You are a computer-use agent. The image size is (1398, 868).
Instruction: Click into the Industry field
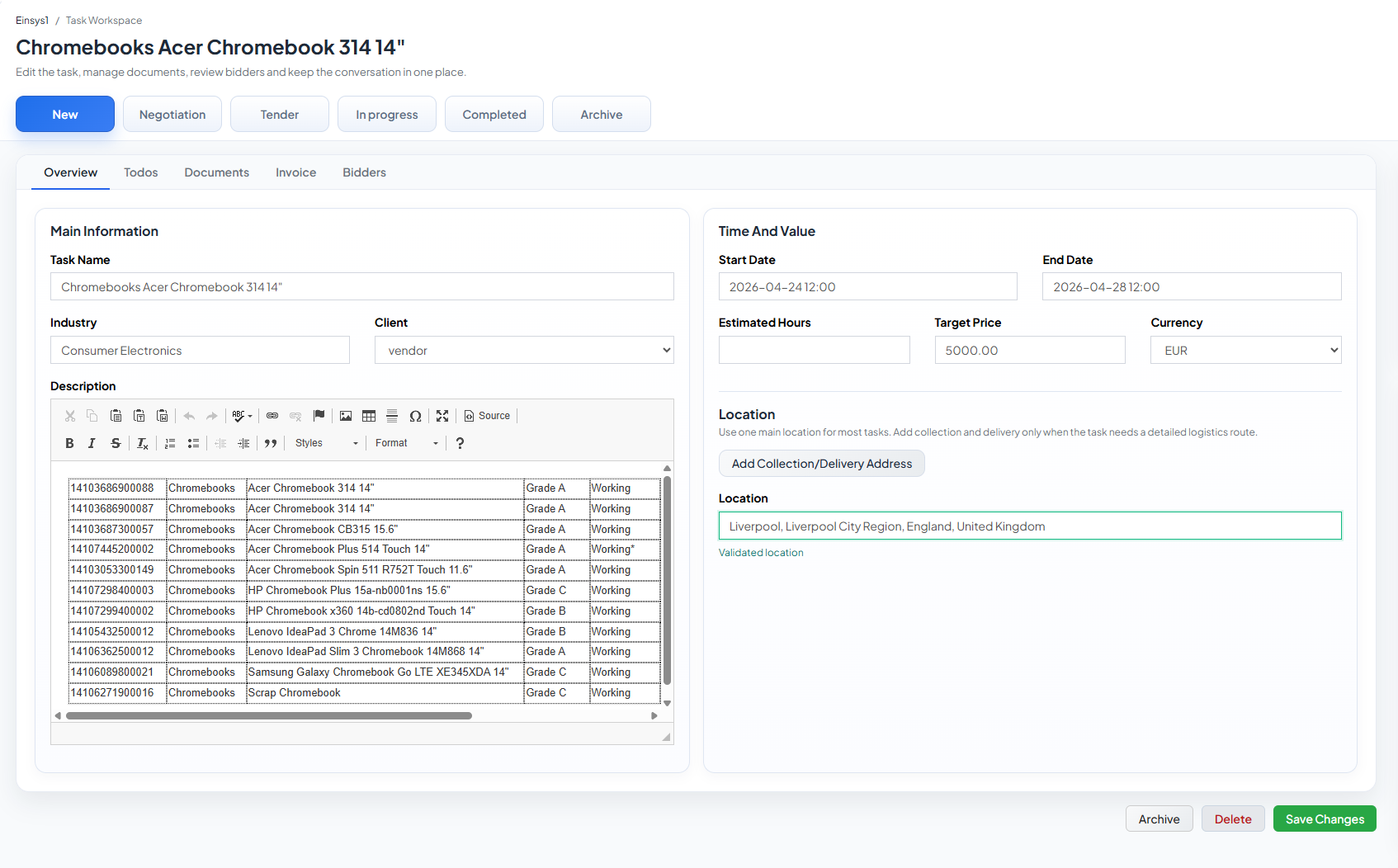coord(200,350)
